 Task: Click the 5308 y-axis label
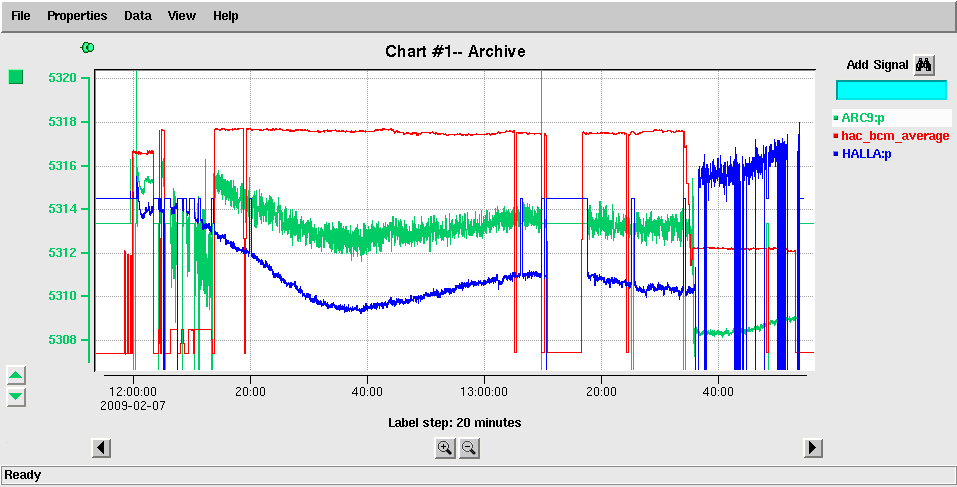pyautogui.click(x=62, y=340)
